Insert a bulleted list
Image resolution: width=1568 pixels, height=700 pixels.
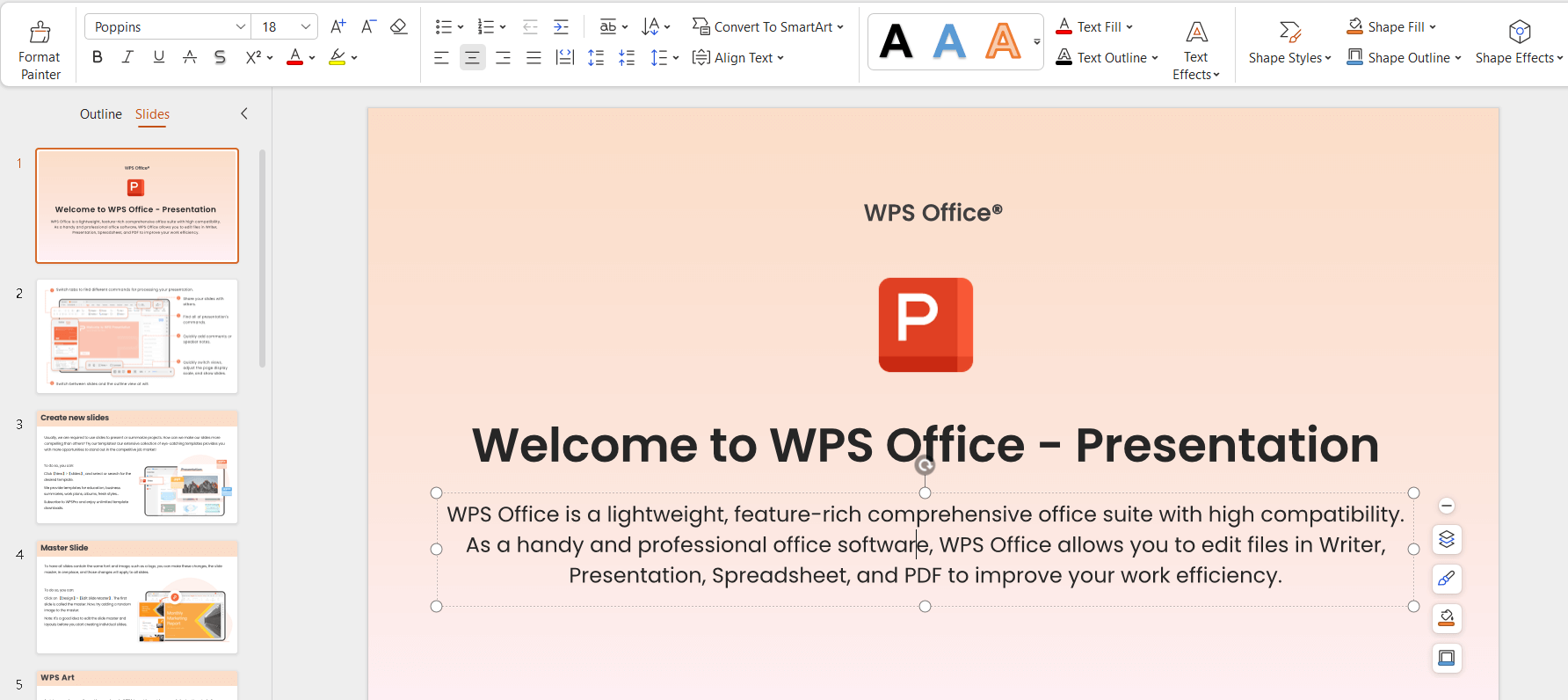pyautogui.click(x=443, y=27)
